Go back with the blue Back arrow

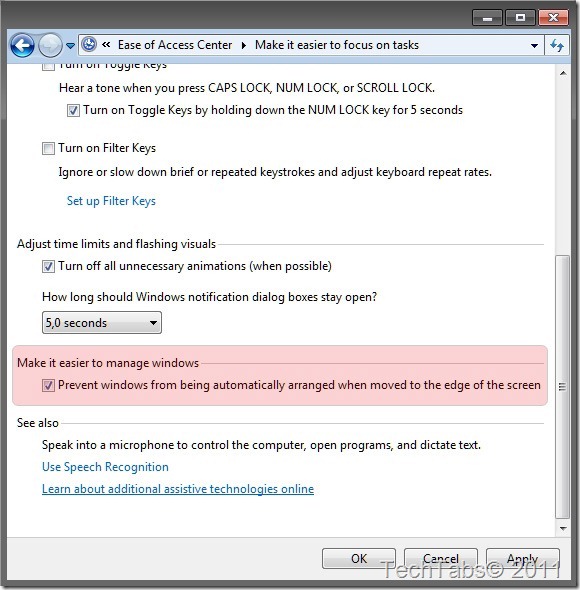pos(22,46)
